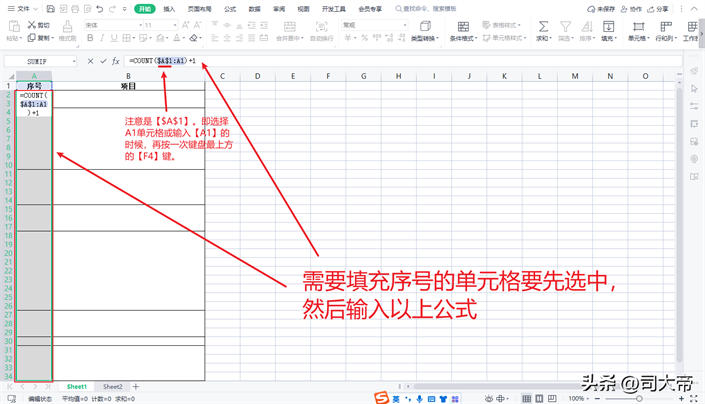The image size is (705, 404).
Task: Switch to the Sheet2 worksheet tab
Action: 113,386
